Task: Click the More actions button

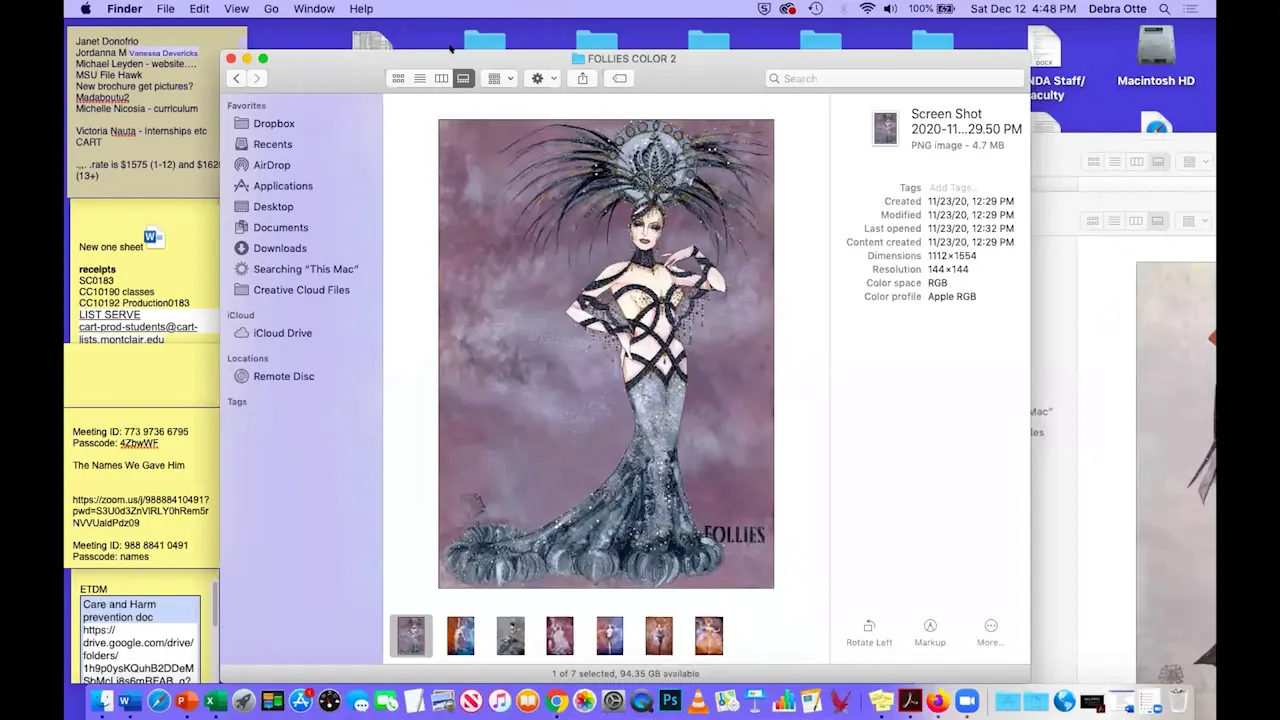Action: (990, 633)
